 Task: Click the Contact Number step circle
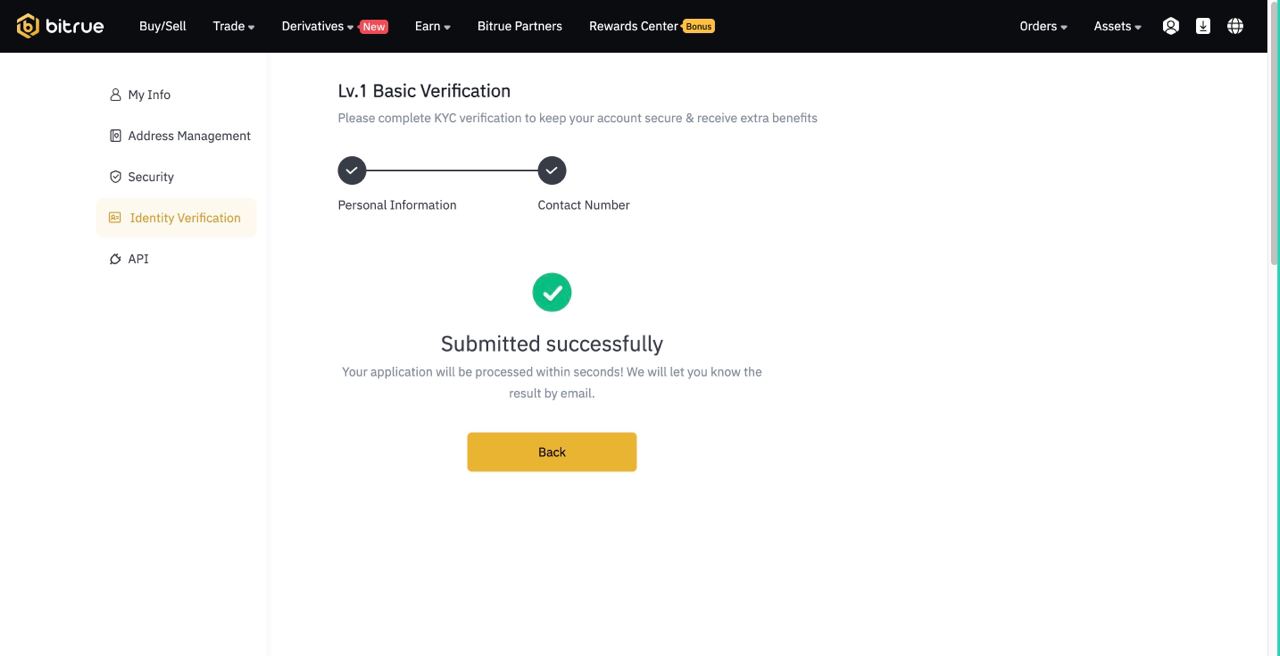tap(552, 170)
